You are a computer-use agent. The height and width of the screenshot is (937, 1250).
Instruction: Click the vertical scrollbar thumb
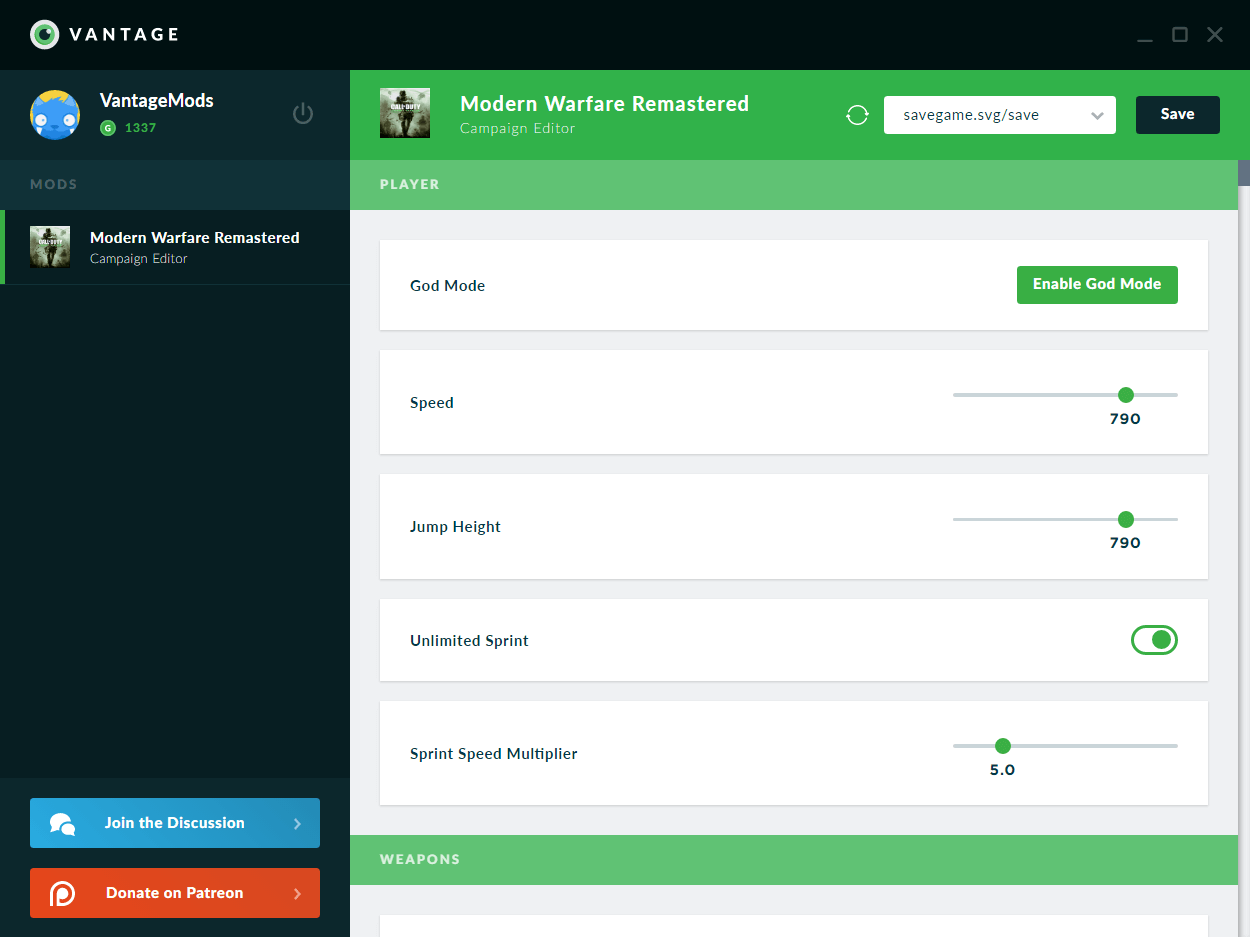click(x=1244, y=173)
